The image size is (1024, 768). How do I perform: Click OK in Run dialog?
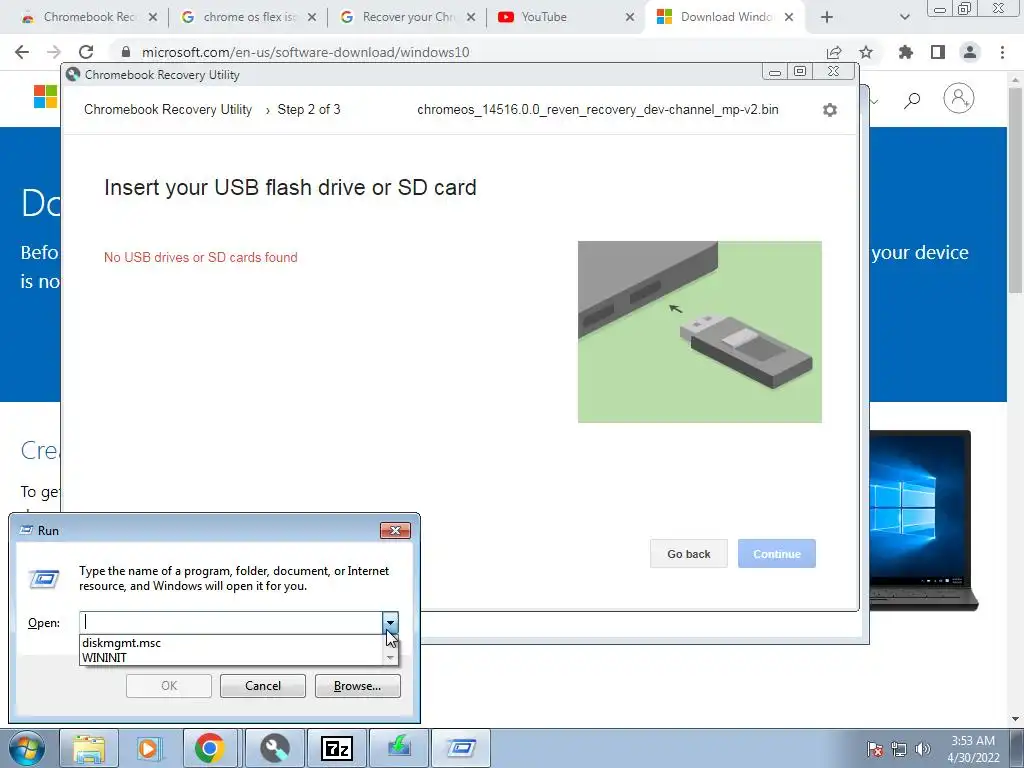tap(168, 686)
